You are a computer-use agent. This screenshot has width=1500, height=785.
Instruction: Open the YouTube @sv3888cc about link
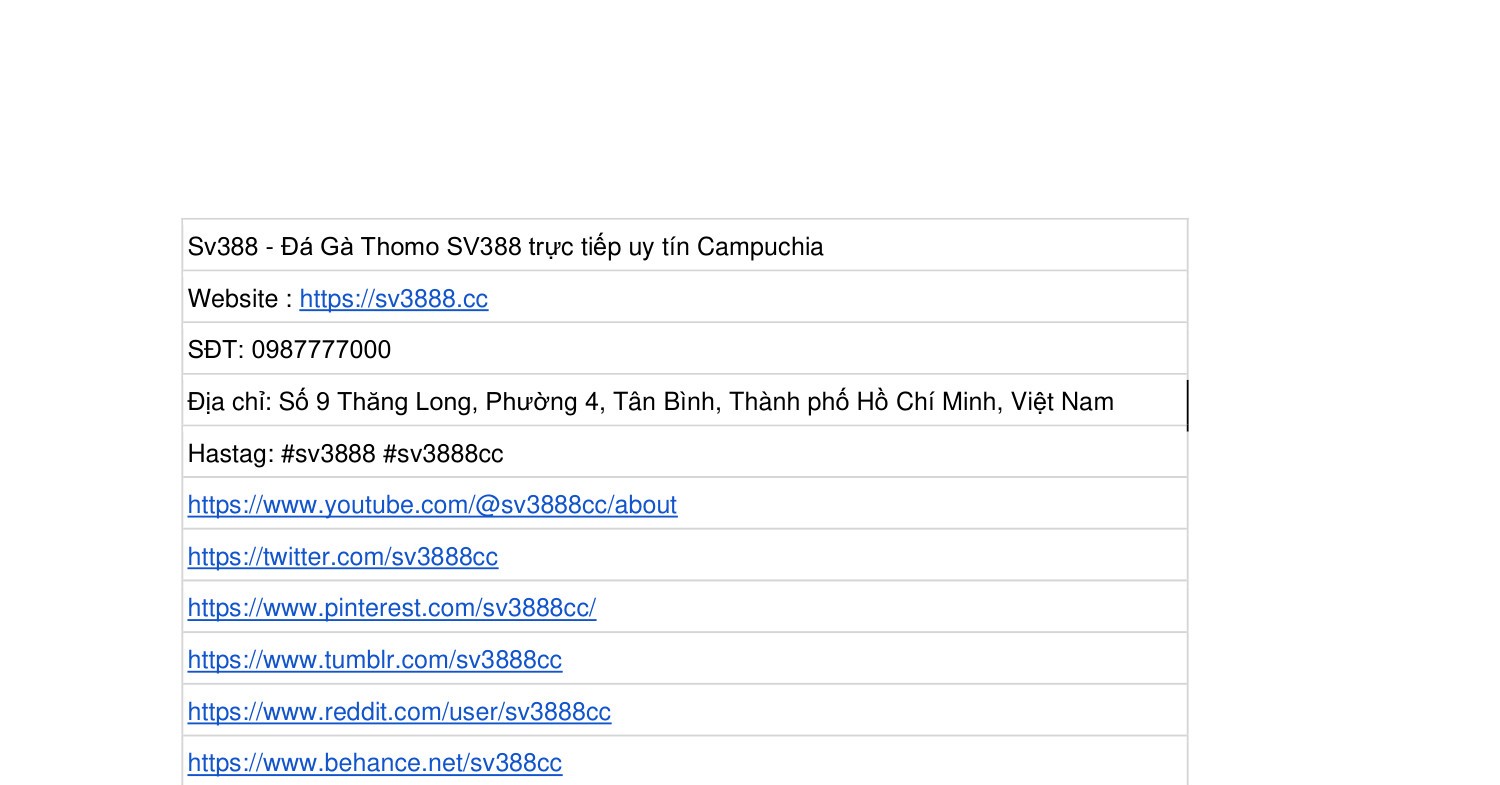click(432, 505)
